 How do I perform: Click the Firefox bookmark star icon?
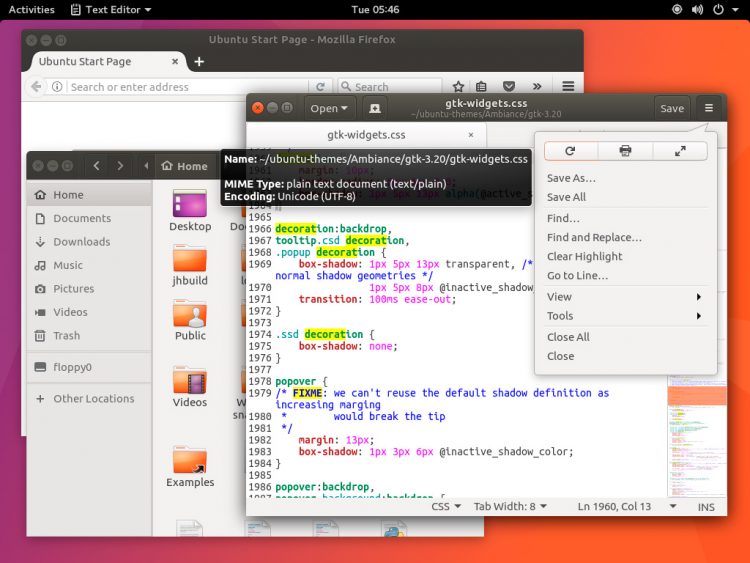[458, 87]
